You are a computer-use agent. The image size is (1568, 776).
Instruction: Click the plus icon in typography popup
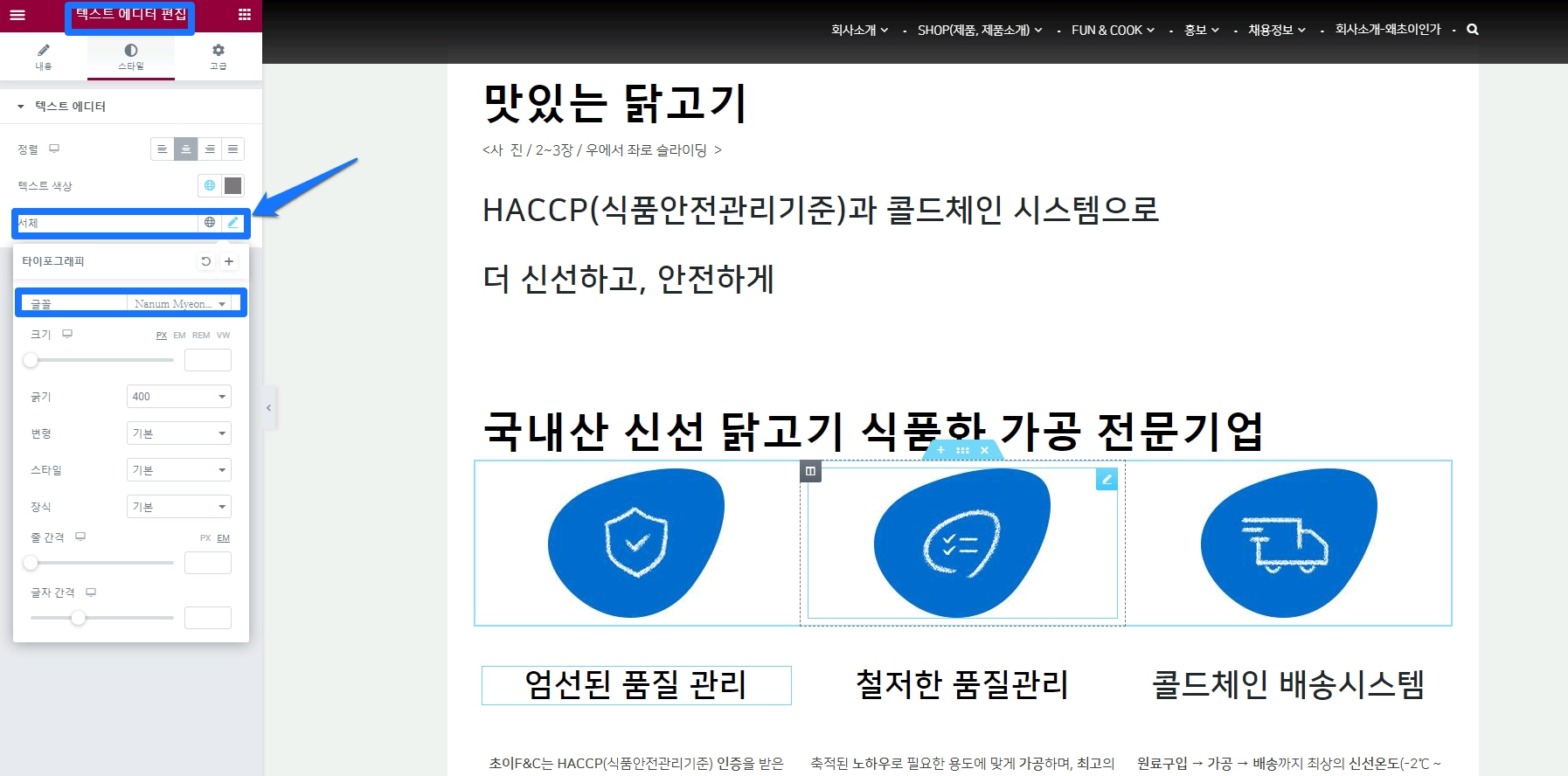pos(229,261)
